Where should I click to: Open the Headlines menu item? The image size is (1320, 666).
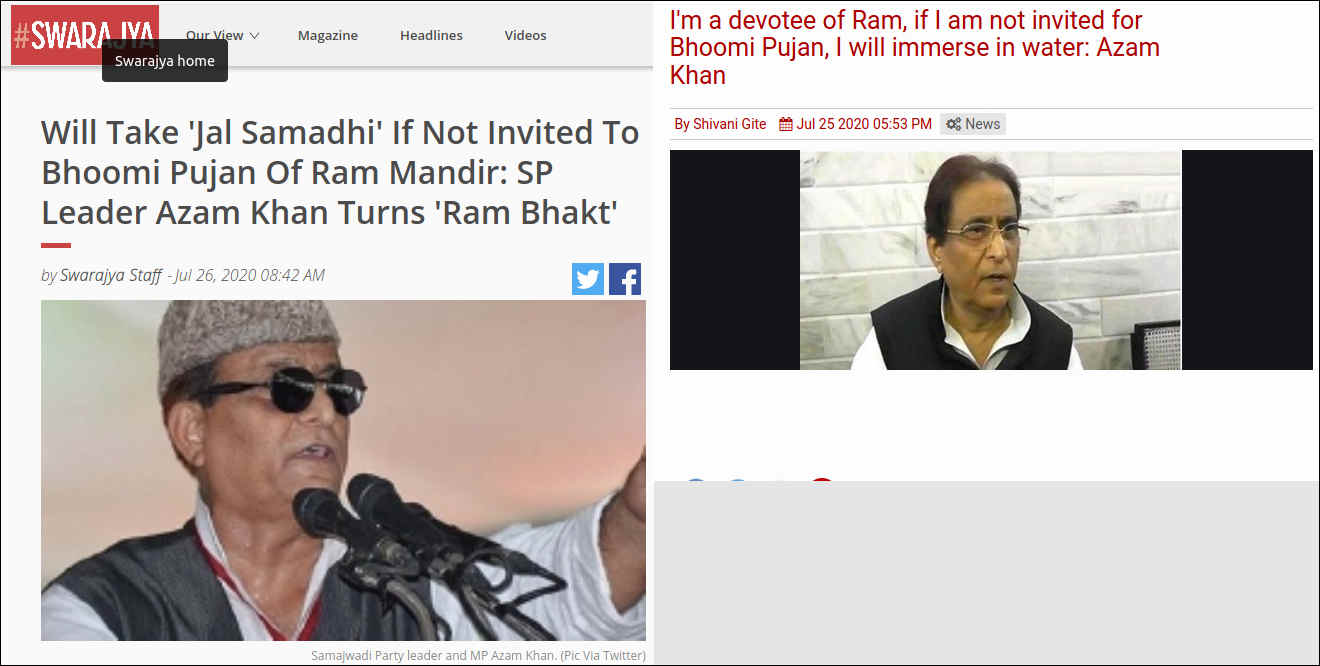(431, 35)
